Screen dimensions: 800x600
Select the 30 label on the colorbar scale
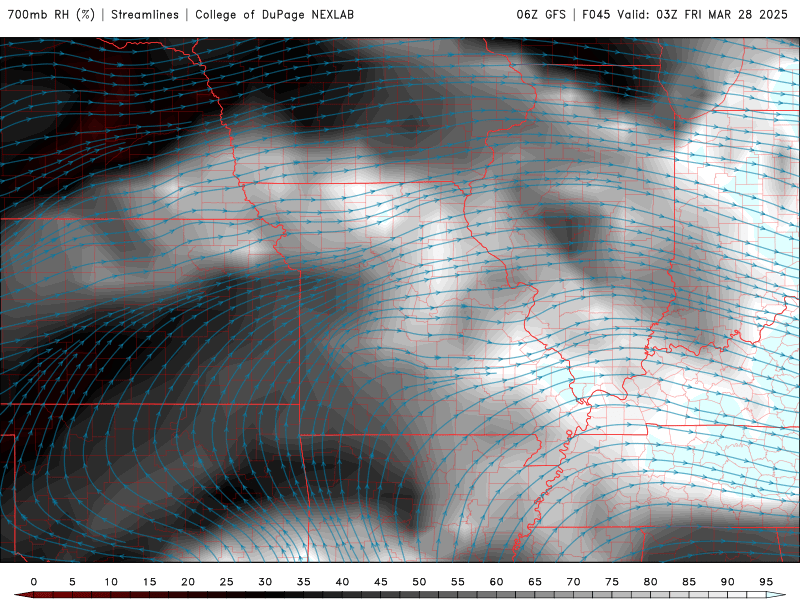pos(265,582)
